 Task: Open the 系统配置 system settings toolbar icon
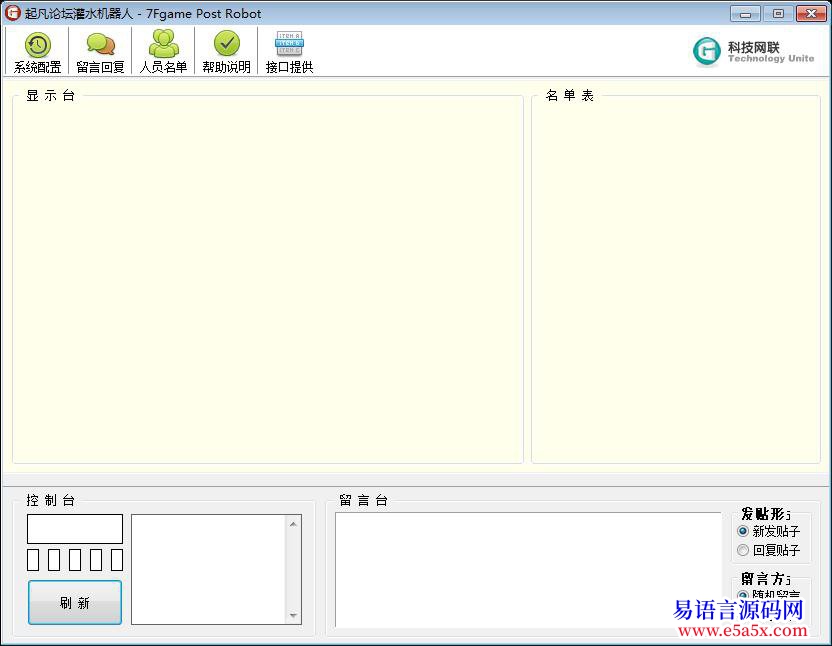point(37,52)
